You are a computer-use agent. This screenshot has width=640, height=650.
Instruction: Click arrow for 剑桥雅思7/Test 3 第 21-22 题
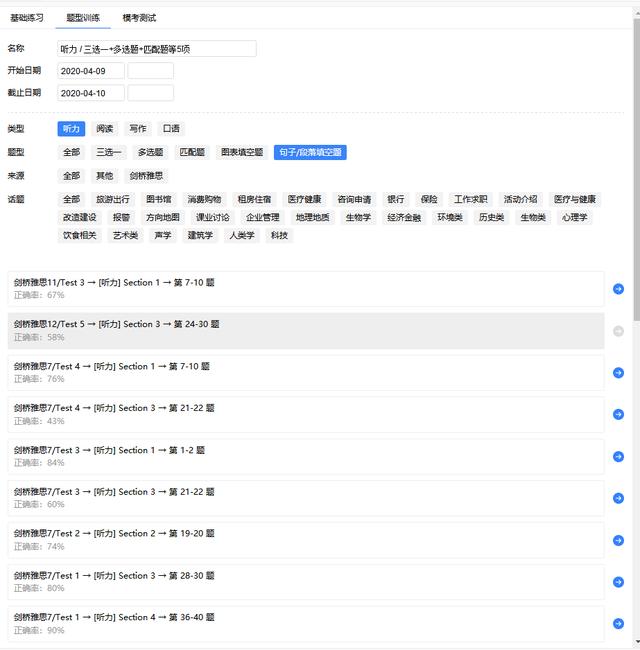pos(618,498)
